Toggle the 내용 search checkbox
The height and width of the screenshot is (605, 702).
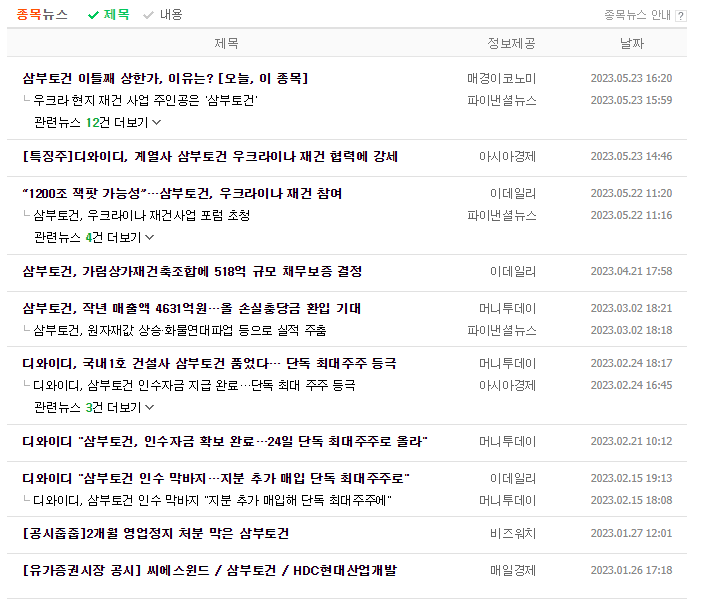point(163,15)
